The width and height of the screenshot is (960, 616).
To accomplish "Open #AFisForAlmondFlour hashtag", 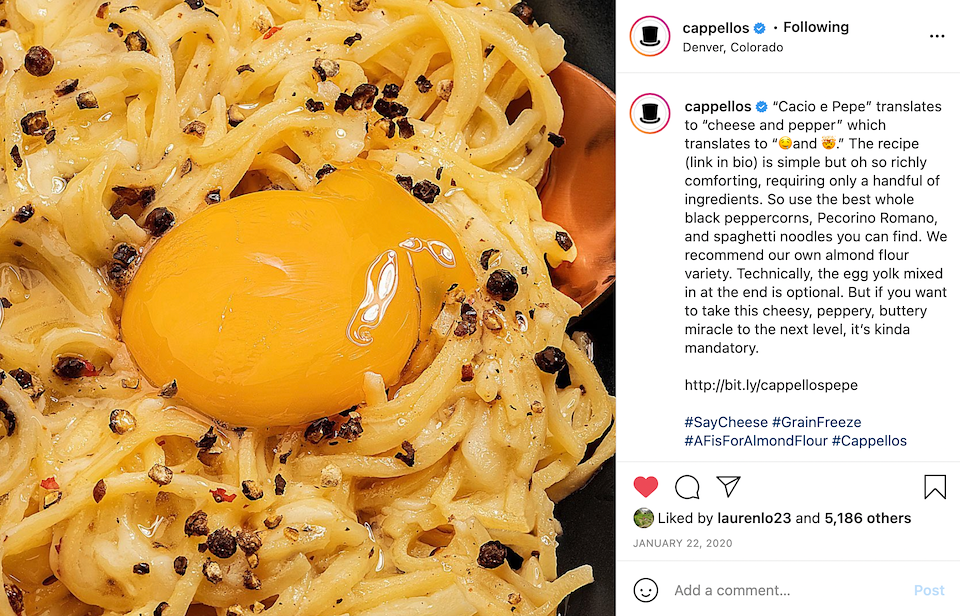I will 756,441.
